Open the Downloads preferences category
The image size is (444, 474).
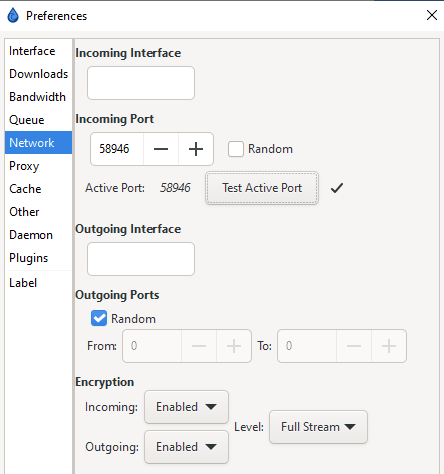38,74
